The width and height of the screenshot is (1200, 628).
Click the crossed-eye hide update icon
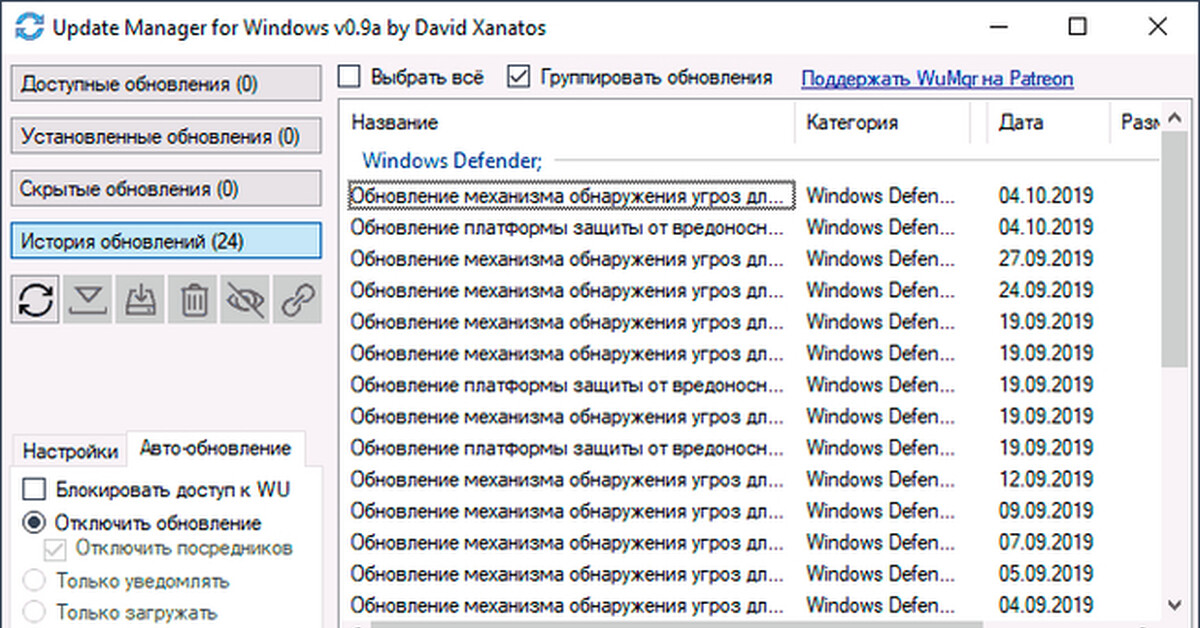(246, 300)
